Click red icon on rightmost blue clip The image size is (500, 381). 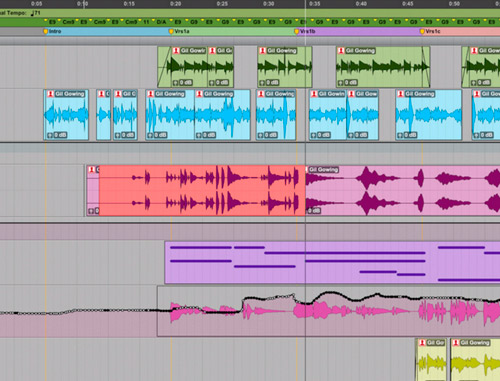tap(477, 94)
